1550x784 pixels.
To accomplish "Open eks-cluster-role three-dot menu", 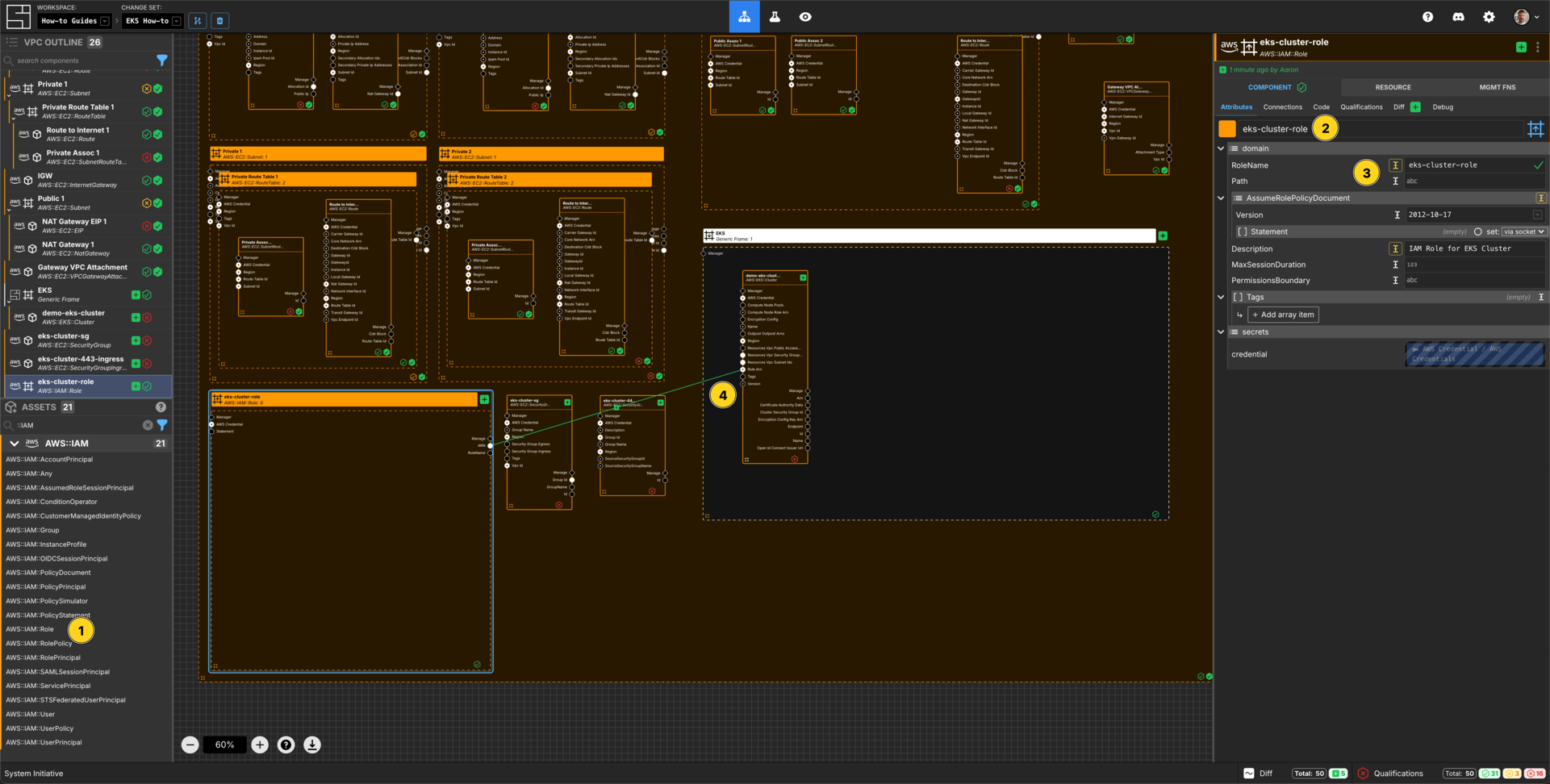I will click(1537, 48).
